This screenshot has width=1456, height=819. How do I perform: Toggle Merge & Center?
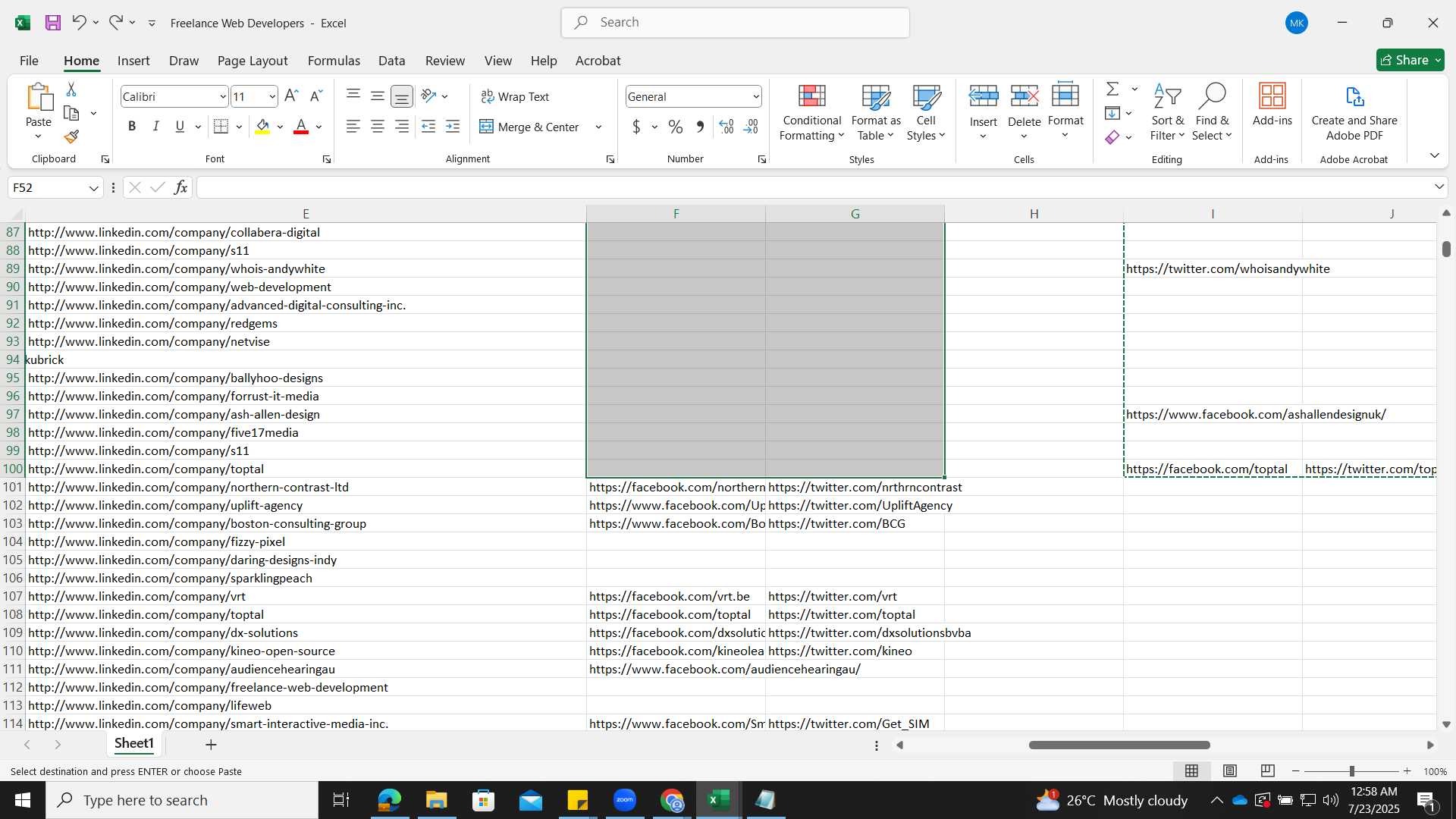(x=529, y=127)
